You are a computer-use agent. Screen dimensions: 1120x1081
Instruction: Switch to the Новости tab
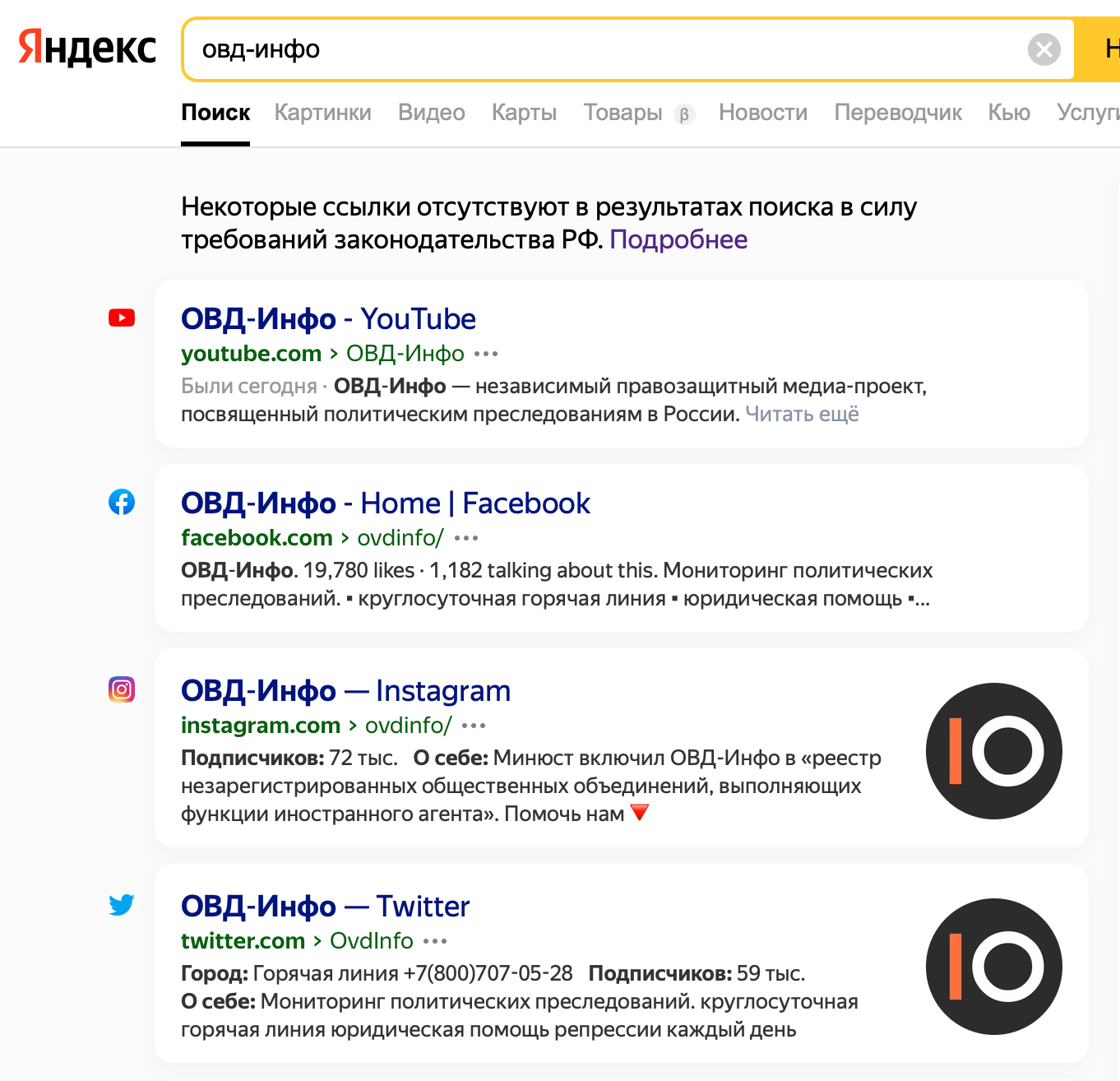(762, 113)
